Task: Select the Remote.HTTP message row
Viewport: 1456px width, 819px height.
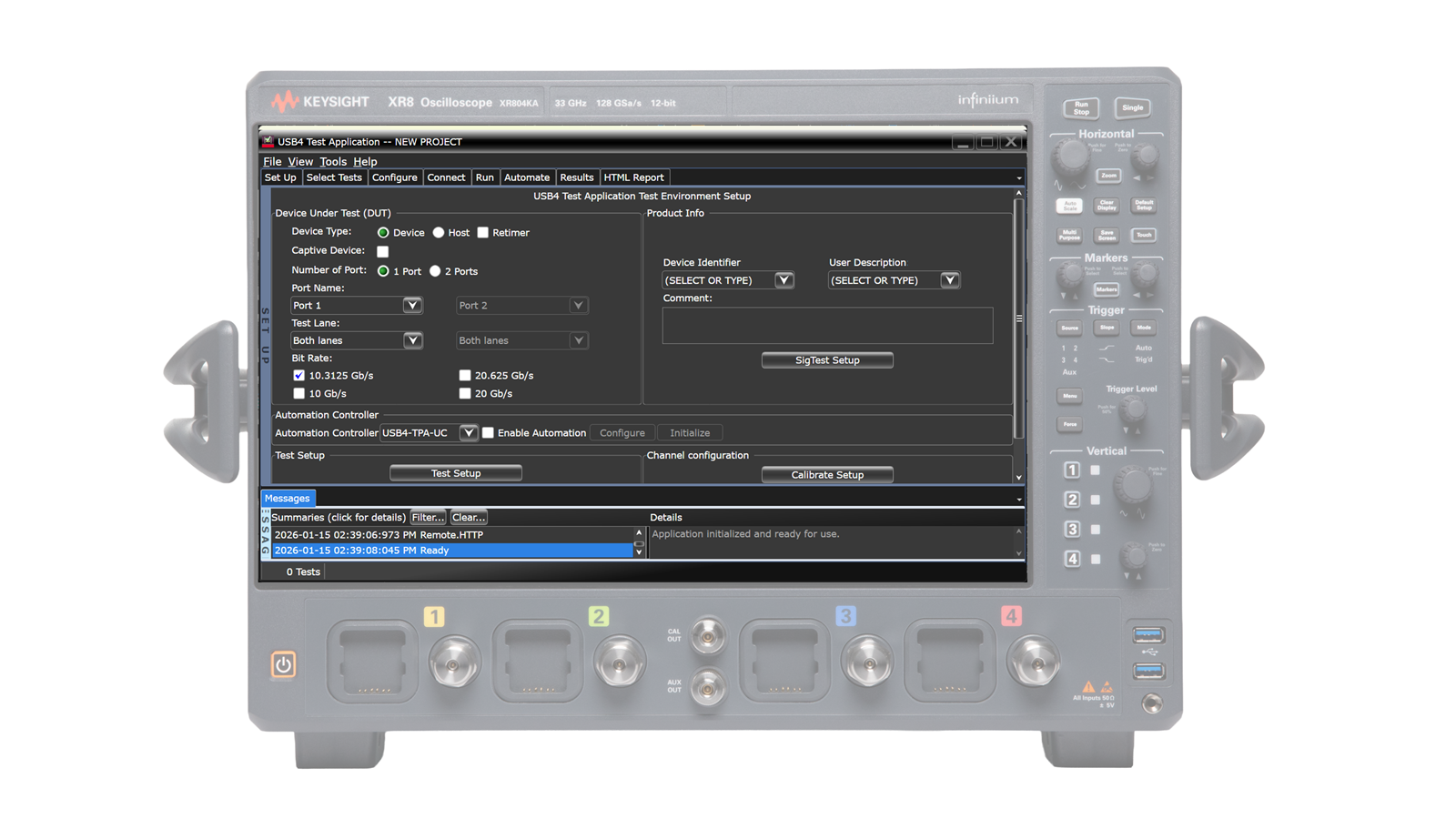Action: (x=452, y=535)
